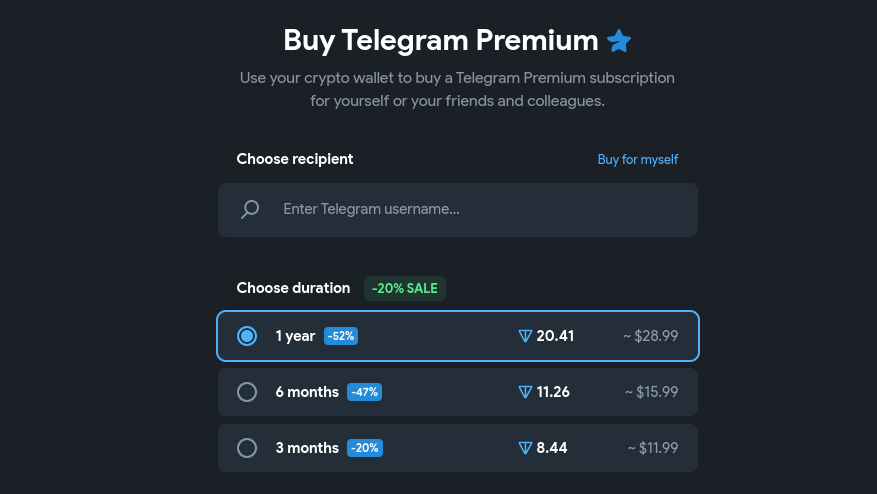Click the -20% badge on 3 months
Viewport: 877px width, 494px height.
coord(365,448)
